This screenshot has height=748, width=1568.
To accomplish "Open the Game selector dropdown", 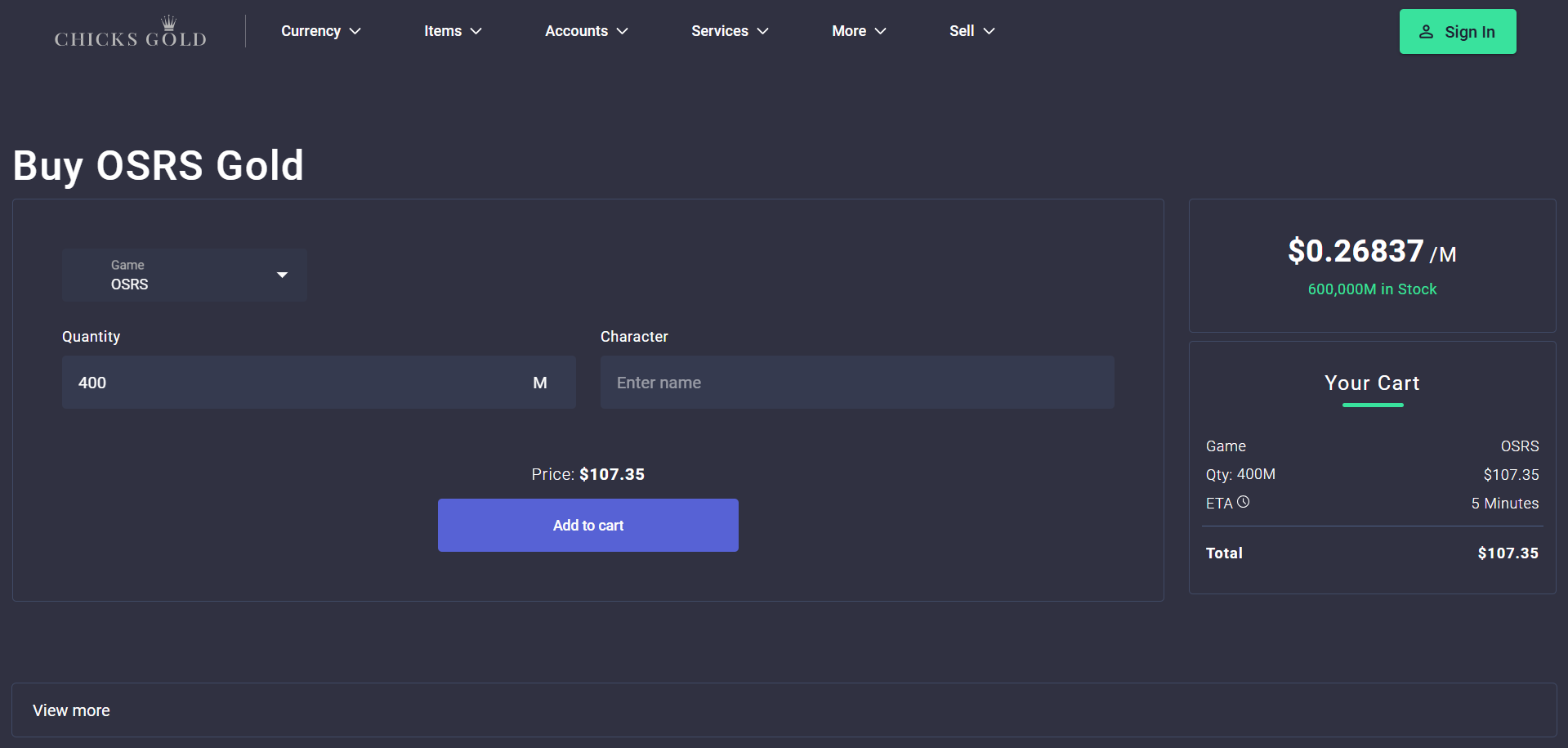I will [x=185, y=275].
